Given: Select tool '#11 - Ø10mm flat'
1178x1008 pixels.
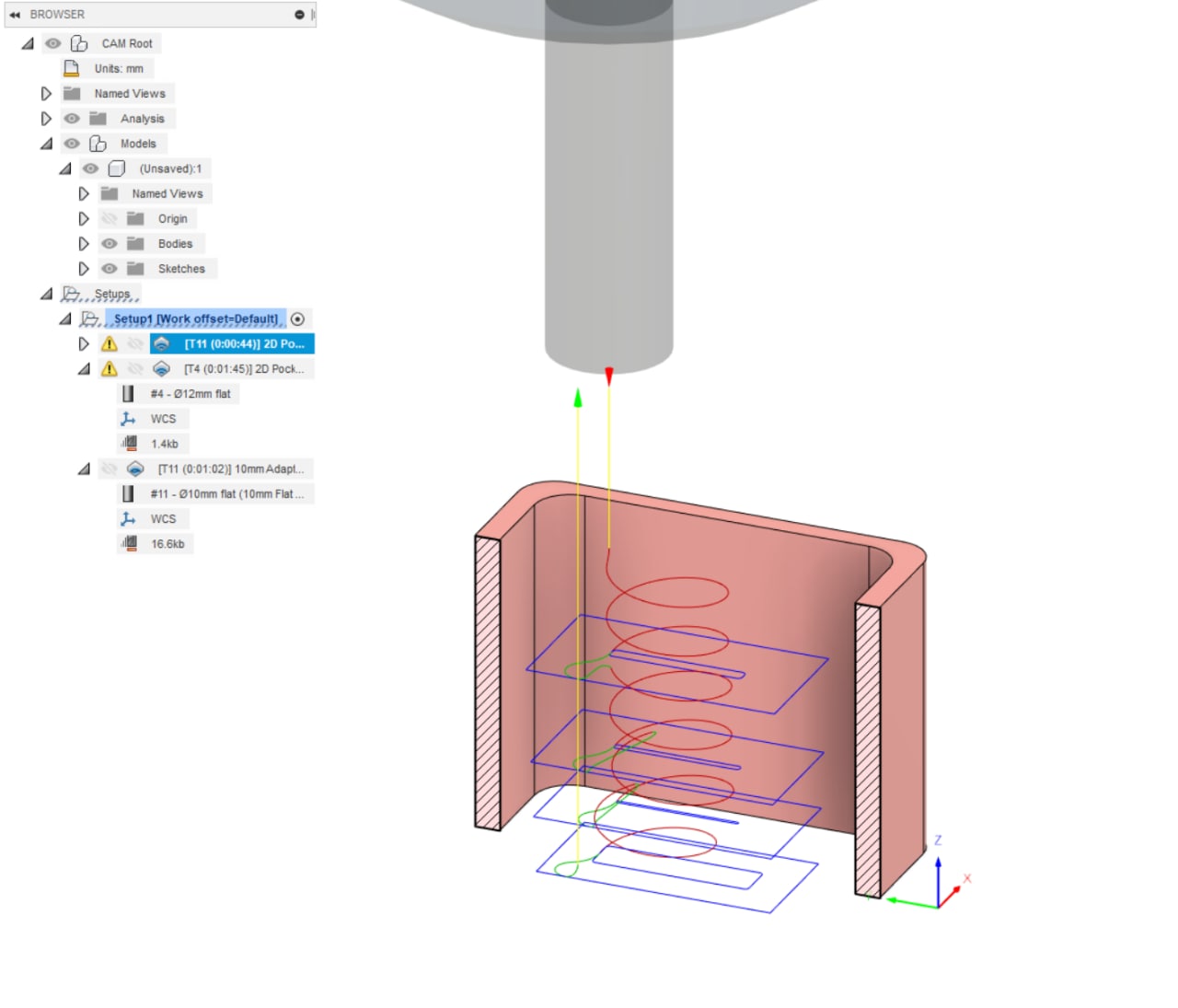Looking at the screenshot, I should click(x=227, y=493).
